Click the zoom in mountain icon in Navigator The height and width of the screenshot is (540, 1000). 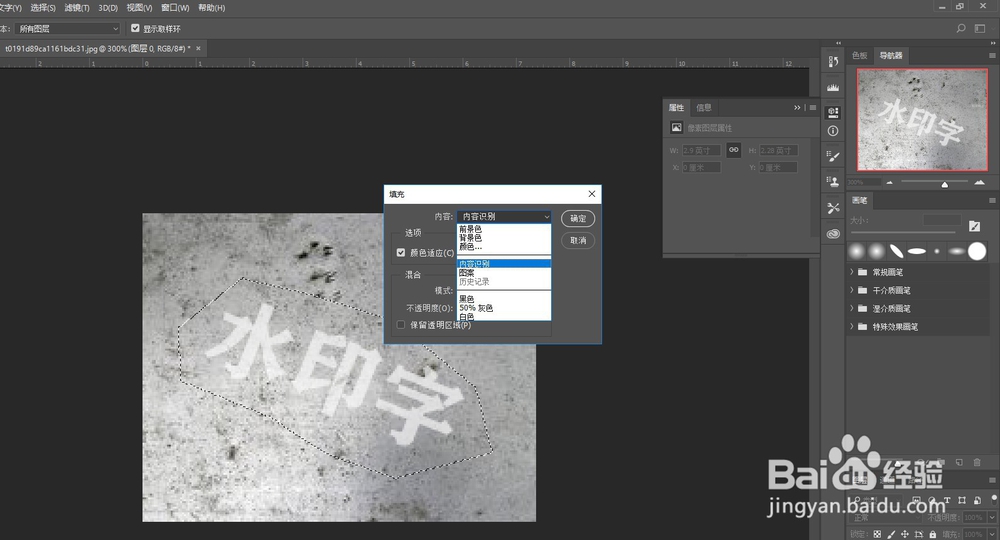pos(980,183)
